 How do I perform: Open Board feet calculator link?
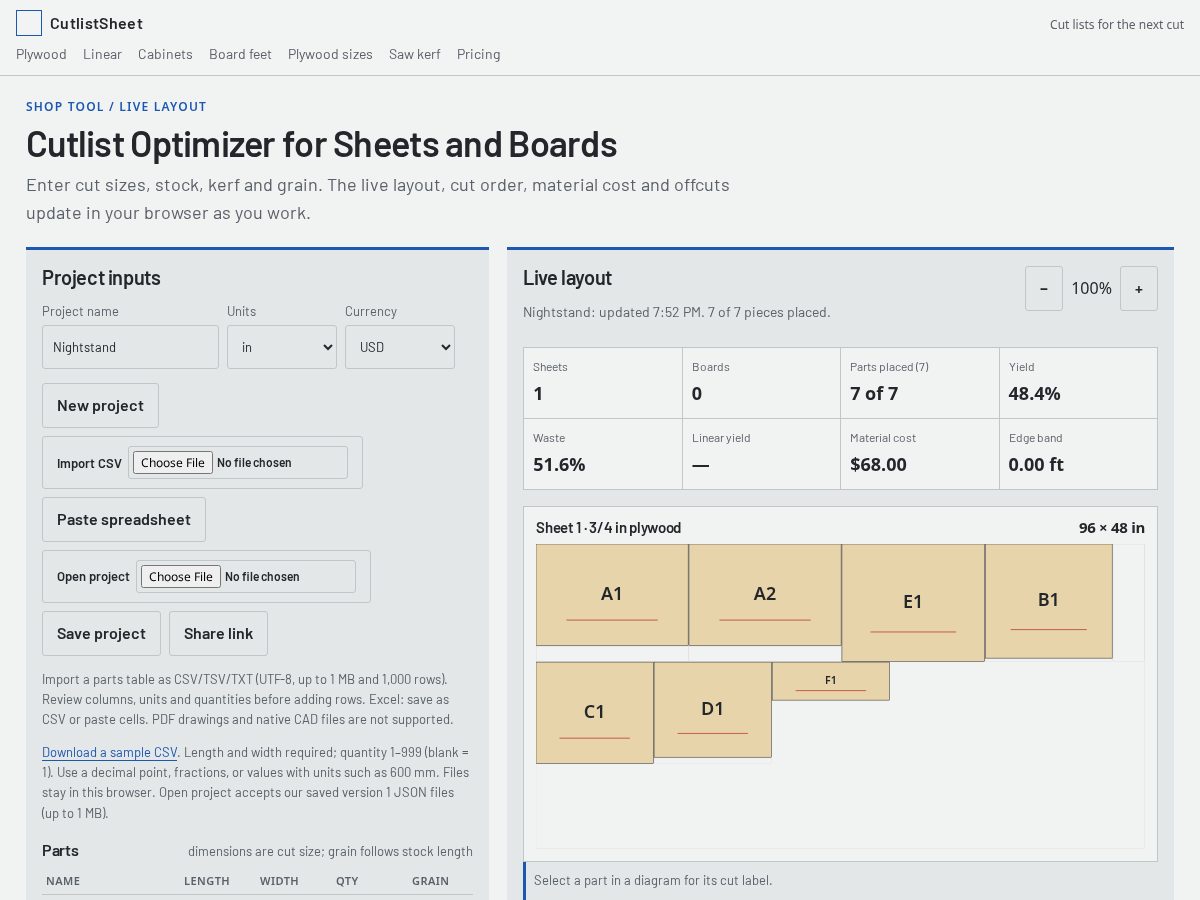240,54
